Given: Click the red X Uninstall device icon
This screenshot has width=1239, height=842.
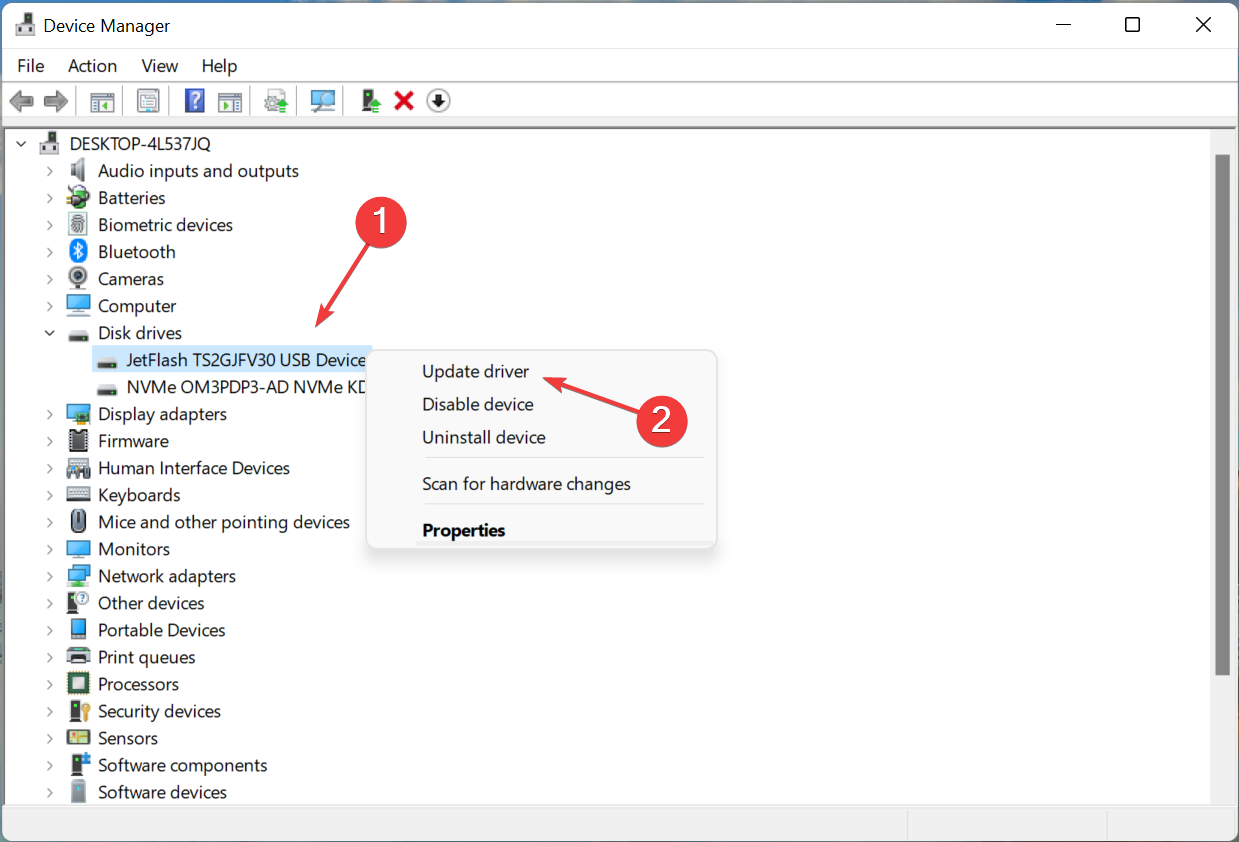Looking at the screenshot, I should pyautogui.click(x=403, y=100).
